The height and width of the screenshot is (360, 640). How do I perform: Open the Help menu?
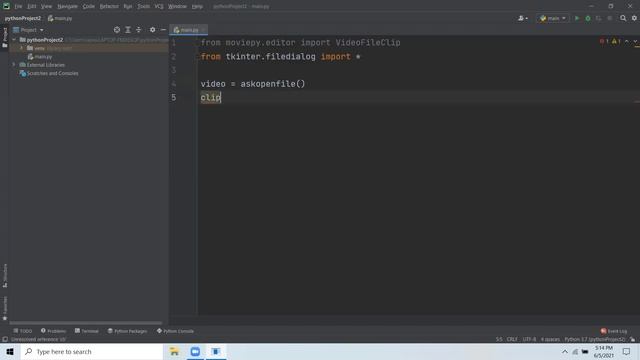197,7
